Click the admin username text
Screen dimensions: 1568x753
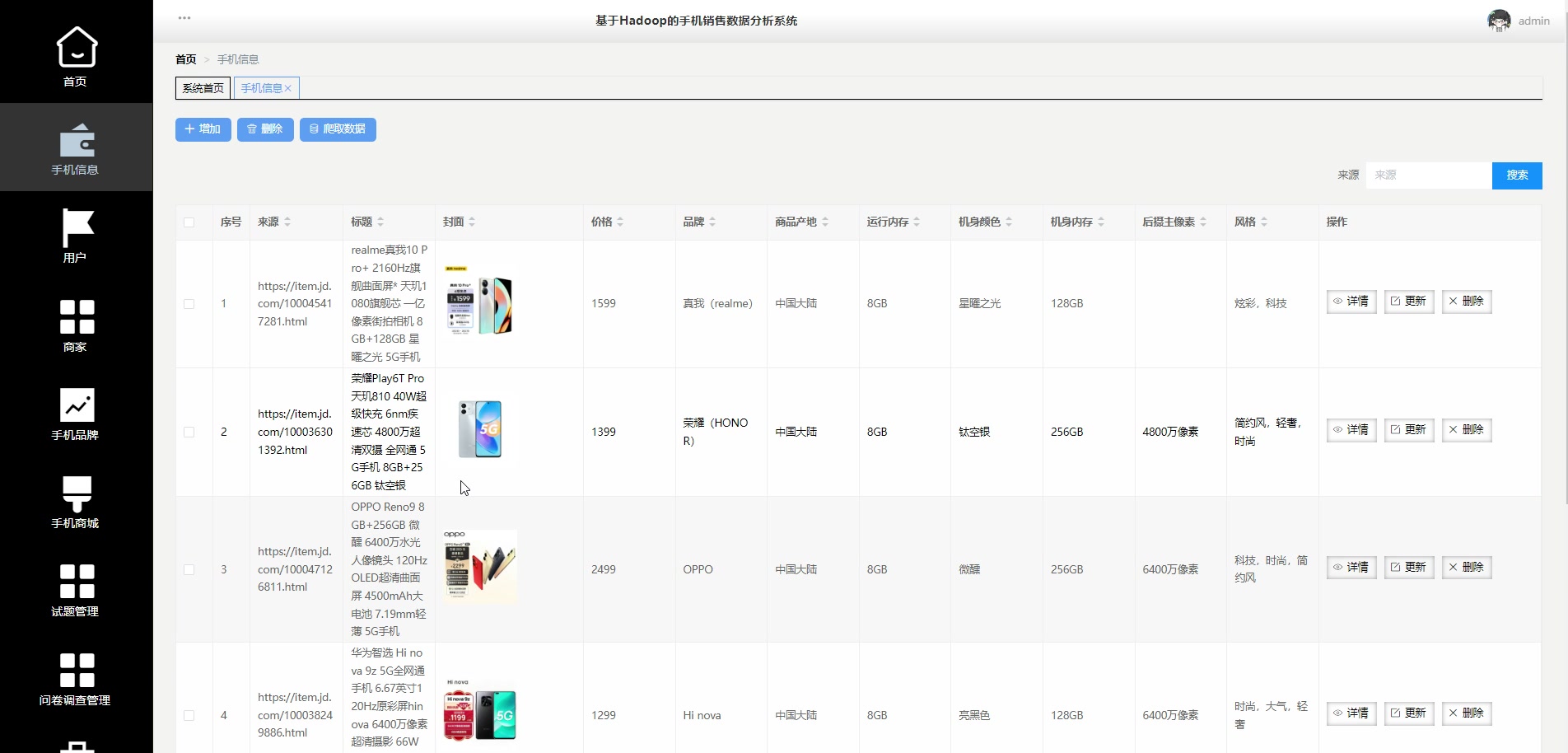coord(1533,21)
